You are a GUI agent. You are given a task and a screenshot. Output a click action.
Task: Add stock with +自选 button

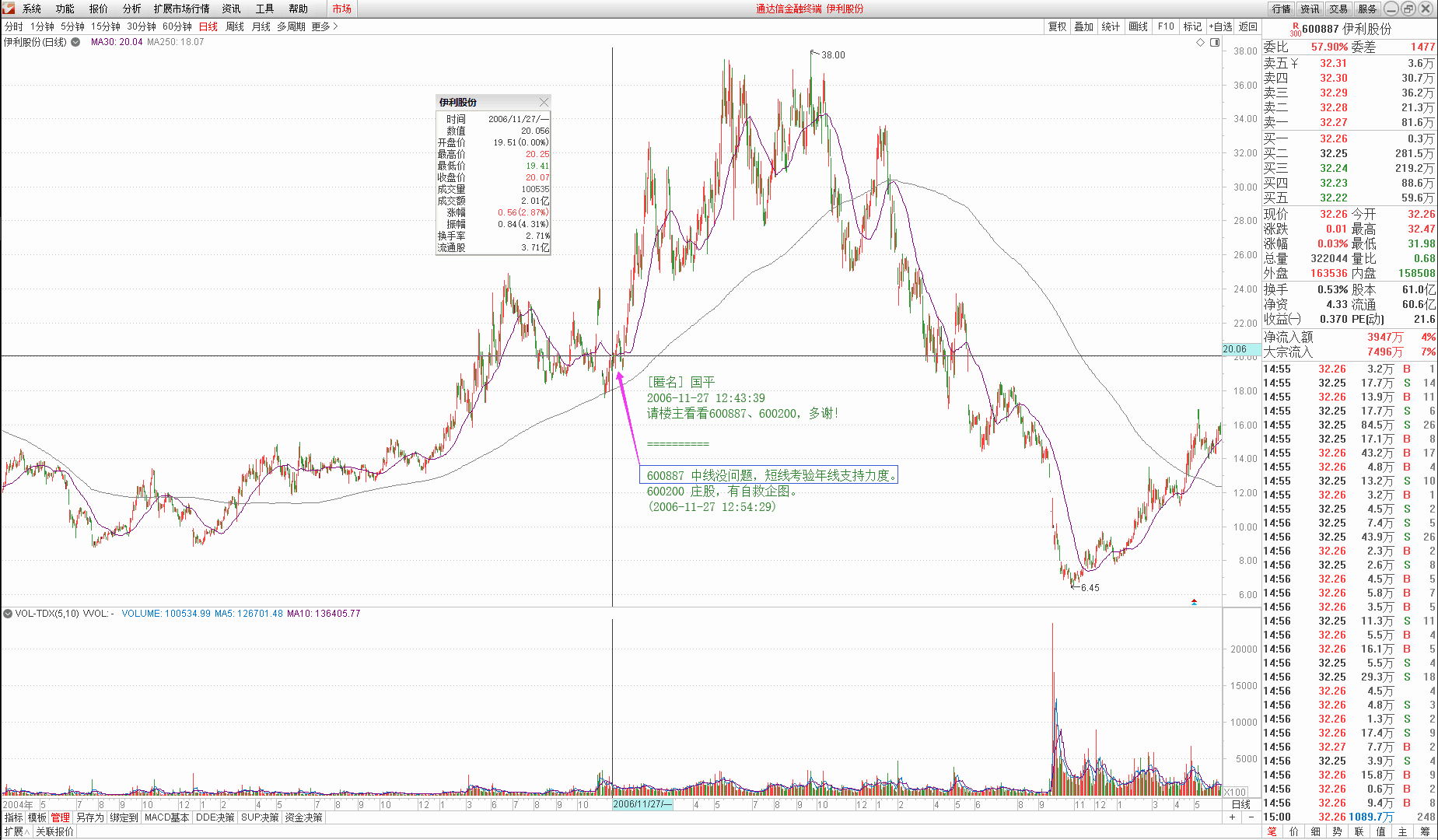(x=1220, y=26)
